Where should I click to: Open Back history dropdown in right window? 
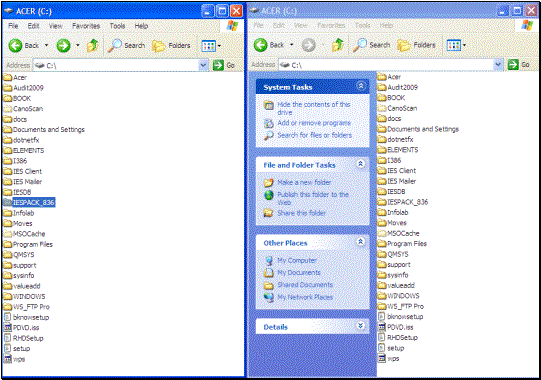tap(292, 45)
